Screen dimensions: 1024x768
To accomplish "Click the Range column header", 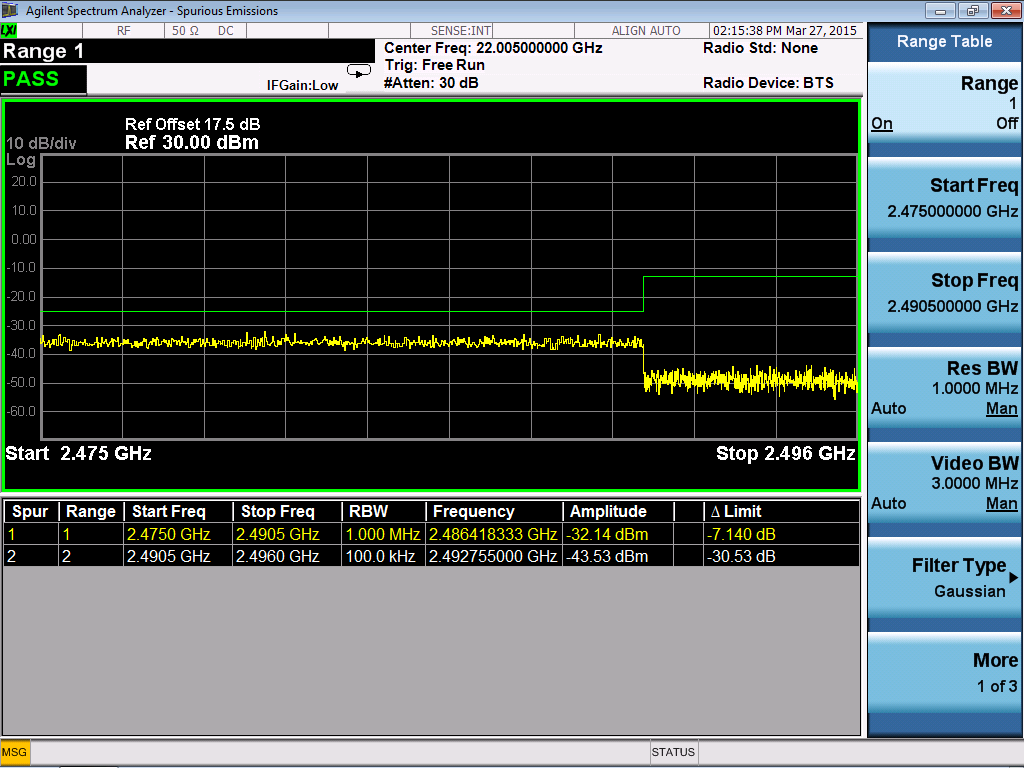I will click(91, 511).
